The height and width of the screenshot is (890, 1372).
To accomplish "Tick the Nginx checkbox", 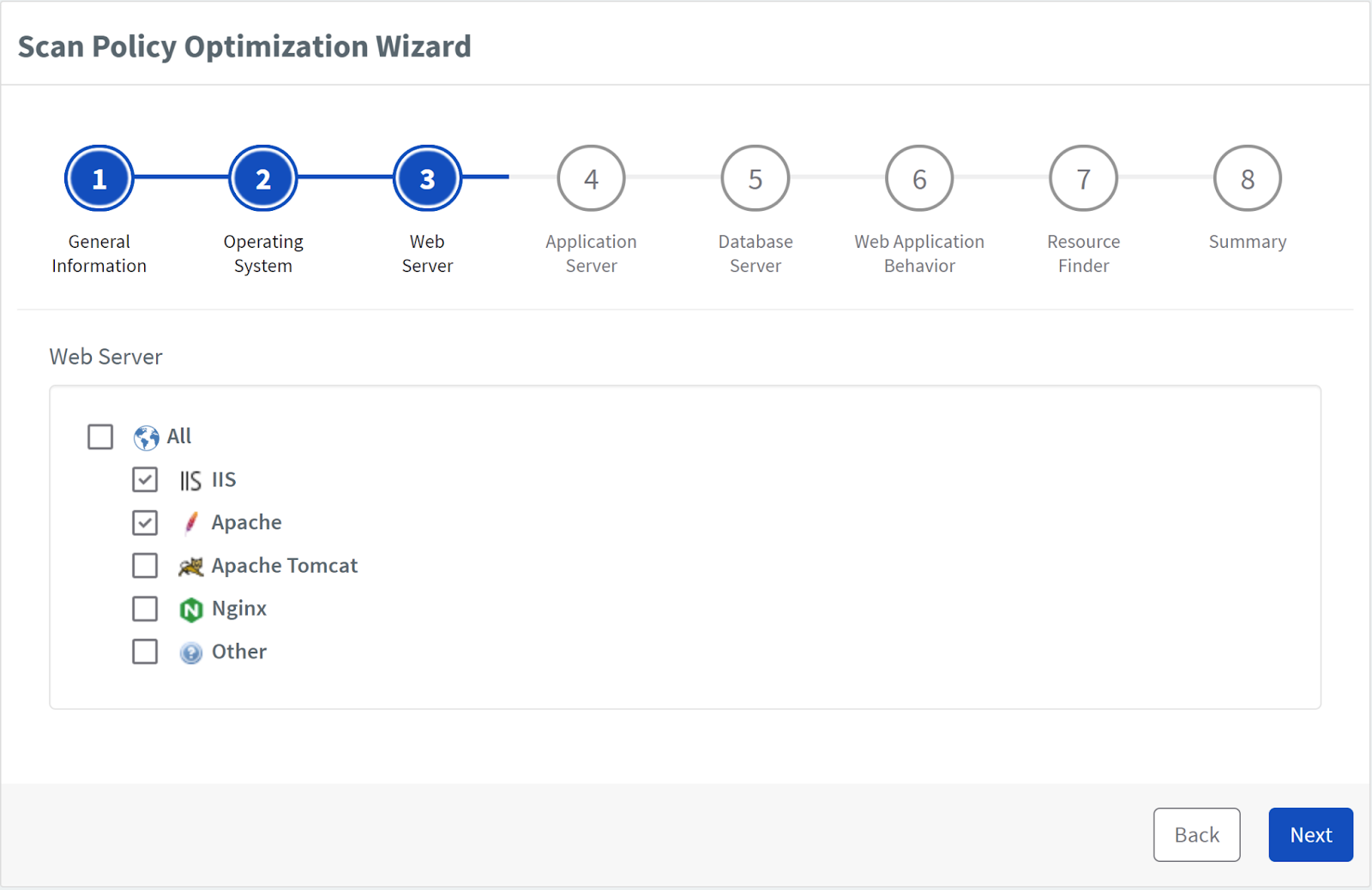I will [145, 608].
